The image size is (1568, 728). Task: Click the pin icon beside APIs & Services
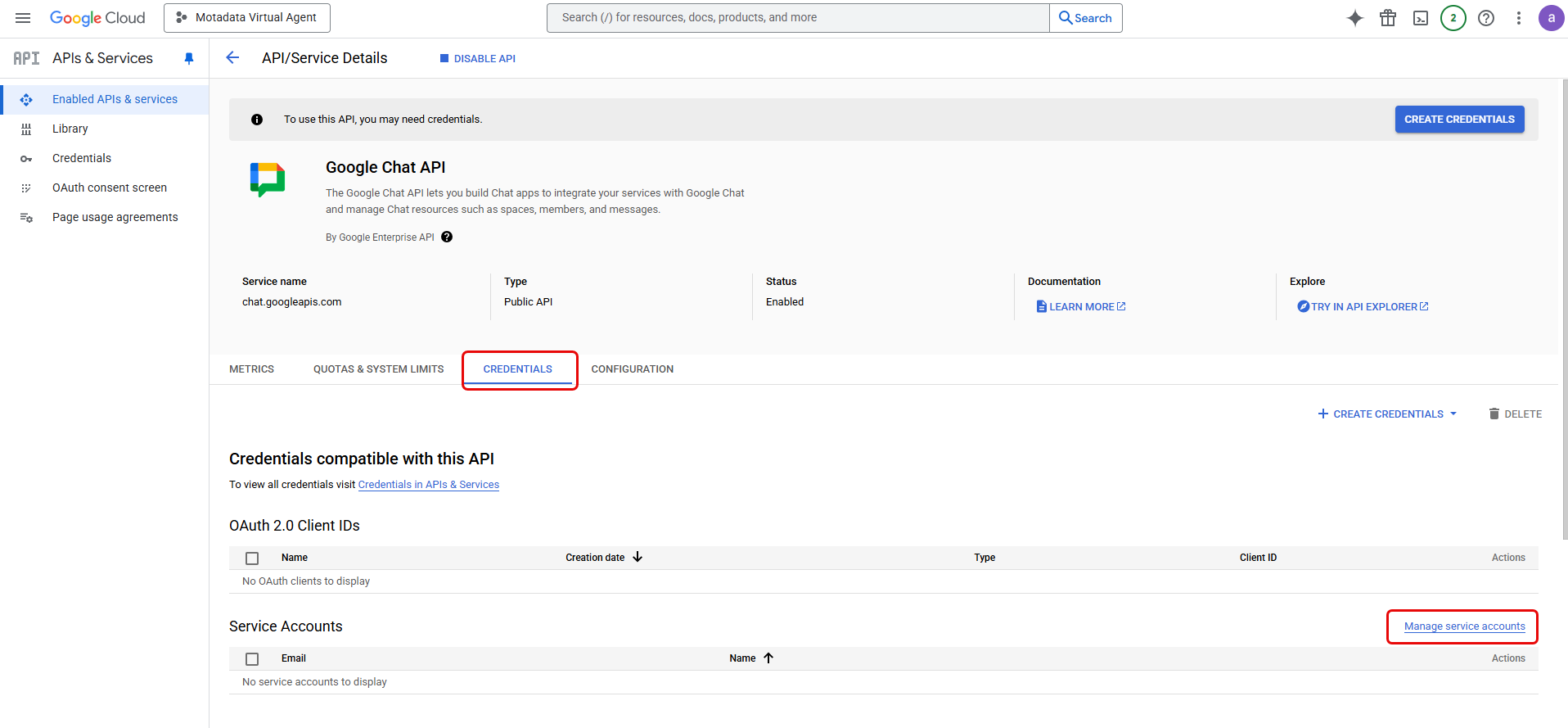click(189, 58)
